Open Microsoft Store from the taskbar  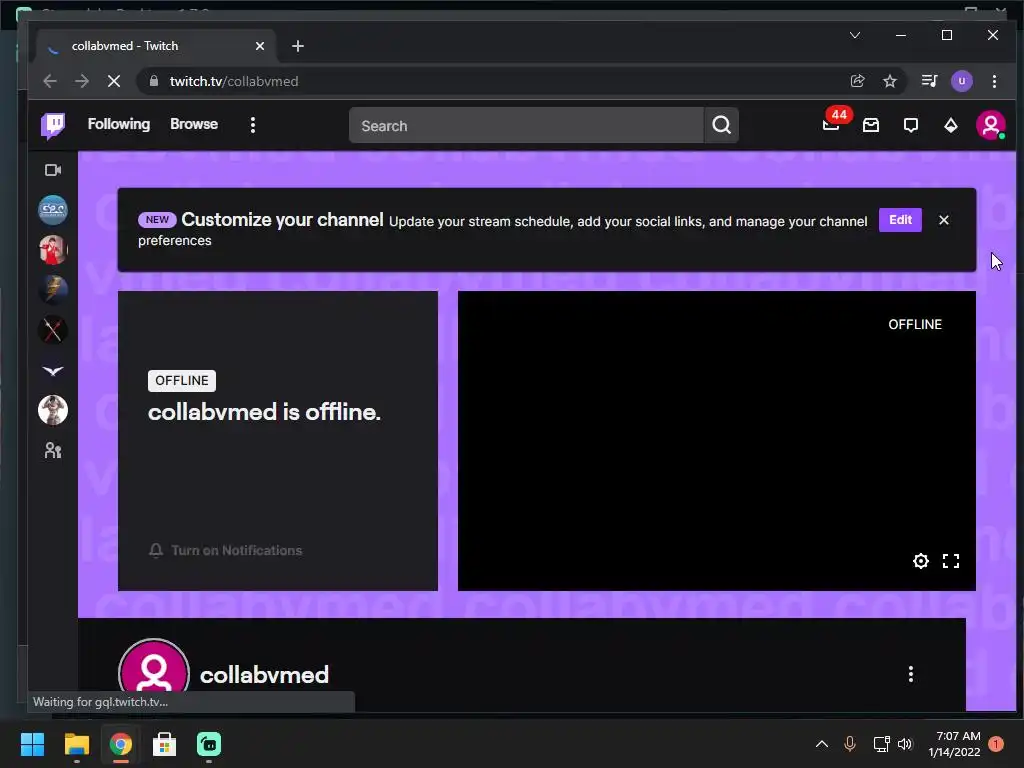point(165,744)
